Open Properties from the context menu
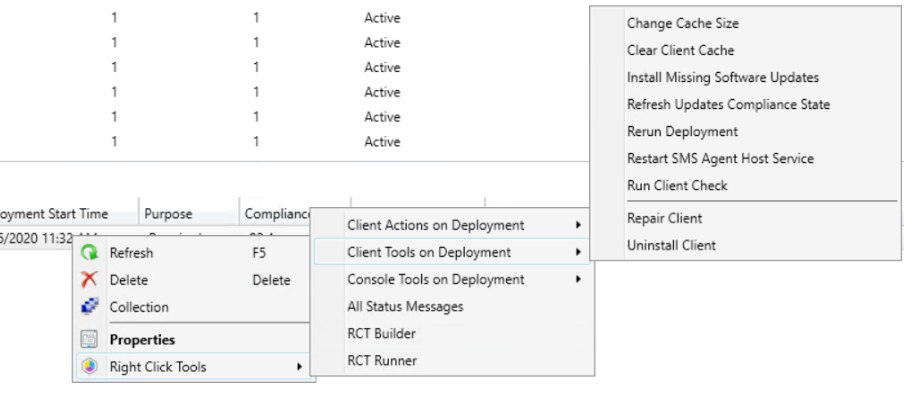This screenshot has height=401, width=904. [x=194, y=340]
